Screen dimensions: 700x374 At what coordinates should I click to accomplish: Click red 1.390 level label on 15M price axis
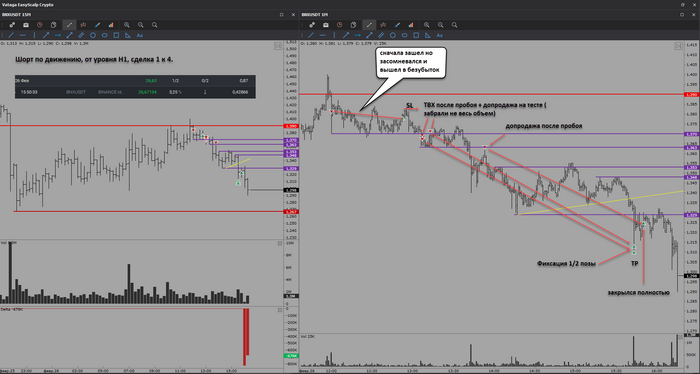(x=291, y=126)
